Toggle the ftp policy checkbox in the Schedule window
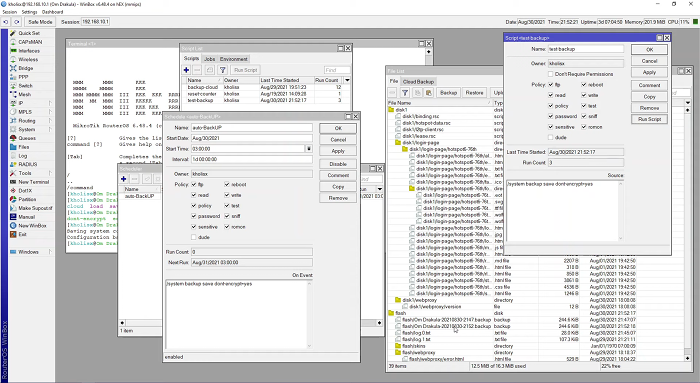Image resolution: width=700 pixels, height=383 pixels. pos(194,184)
